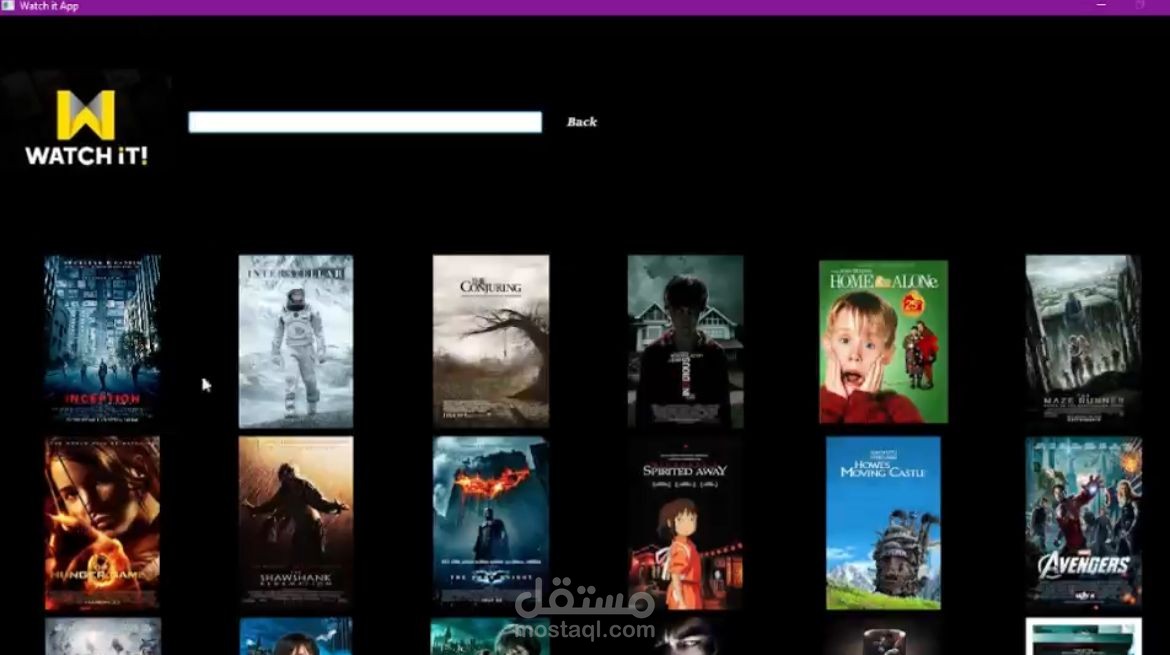Open the Spirited Away poster
The image size is (1170, 655).
point(685,523)
